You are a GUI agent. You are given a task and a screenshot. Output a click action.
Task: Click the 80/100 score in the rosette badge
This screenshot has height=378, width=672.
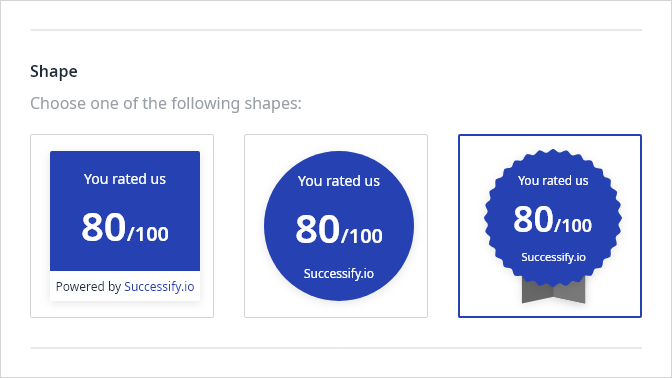point(553,219)
